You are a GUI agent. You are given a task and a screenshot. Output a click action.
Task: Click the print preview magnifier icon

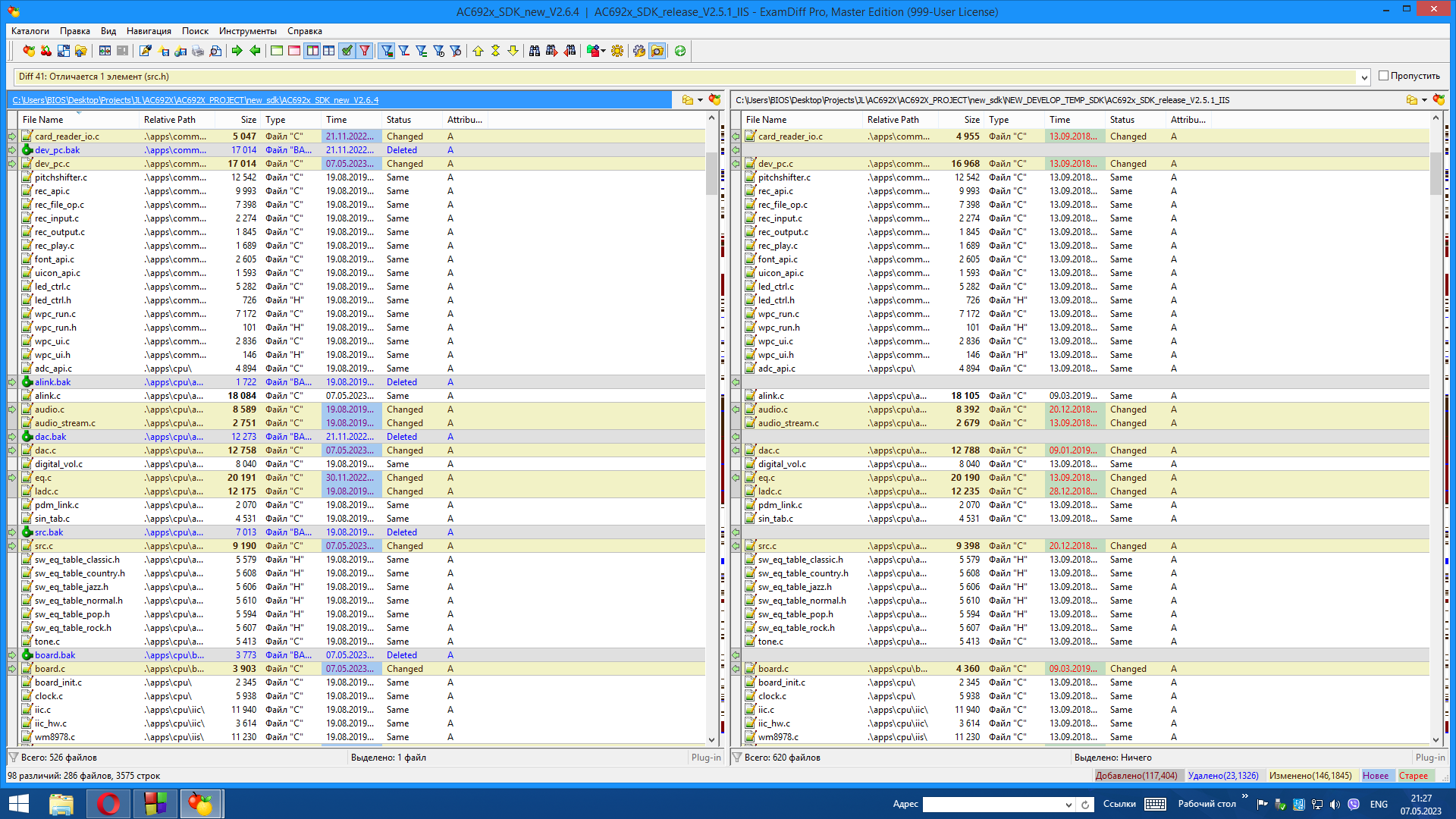click(215, 51)
